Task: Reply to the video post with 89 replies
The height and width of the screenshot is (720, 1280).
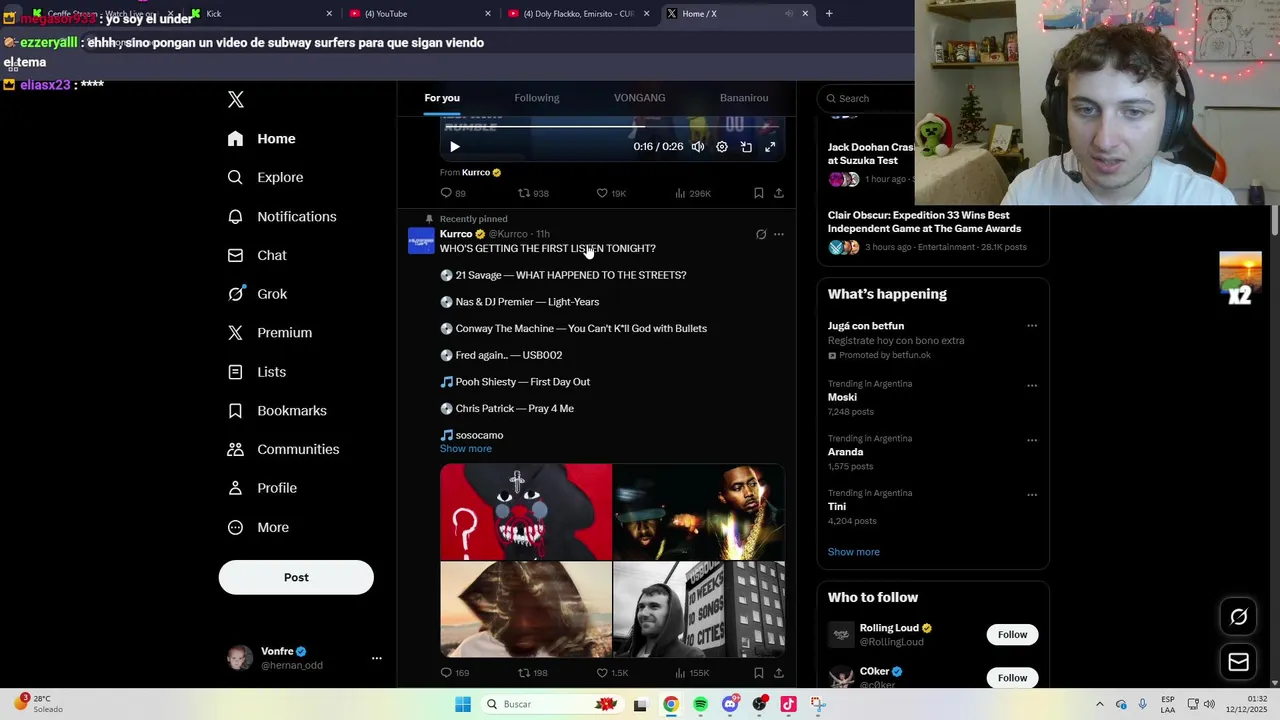Action: click(x=453, y=193)
